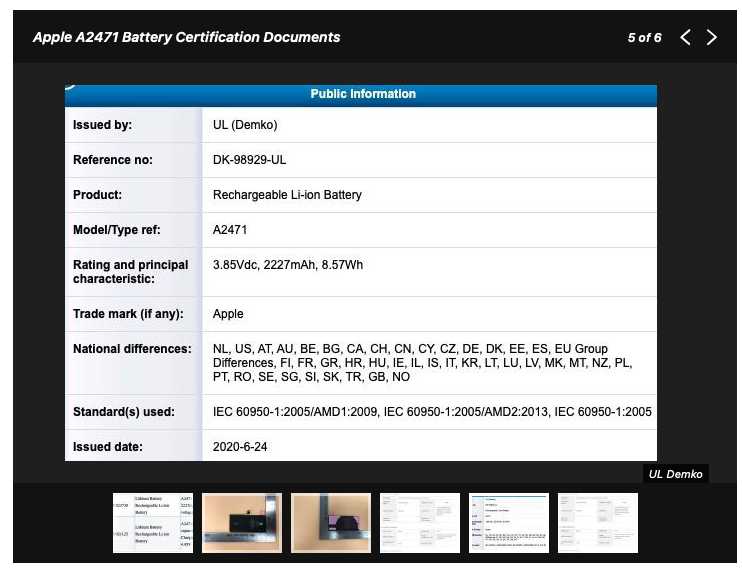Open third thumbnail of battery with vertical ruler
Screen dimensions: 742x570
(x=331, y=523)
